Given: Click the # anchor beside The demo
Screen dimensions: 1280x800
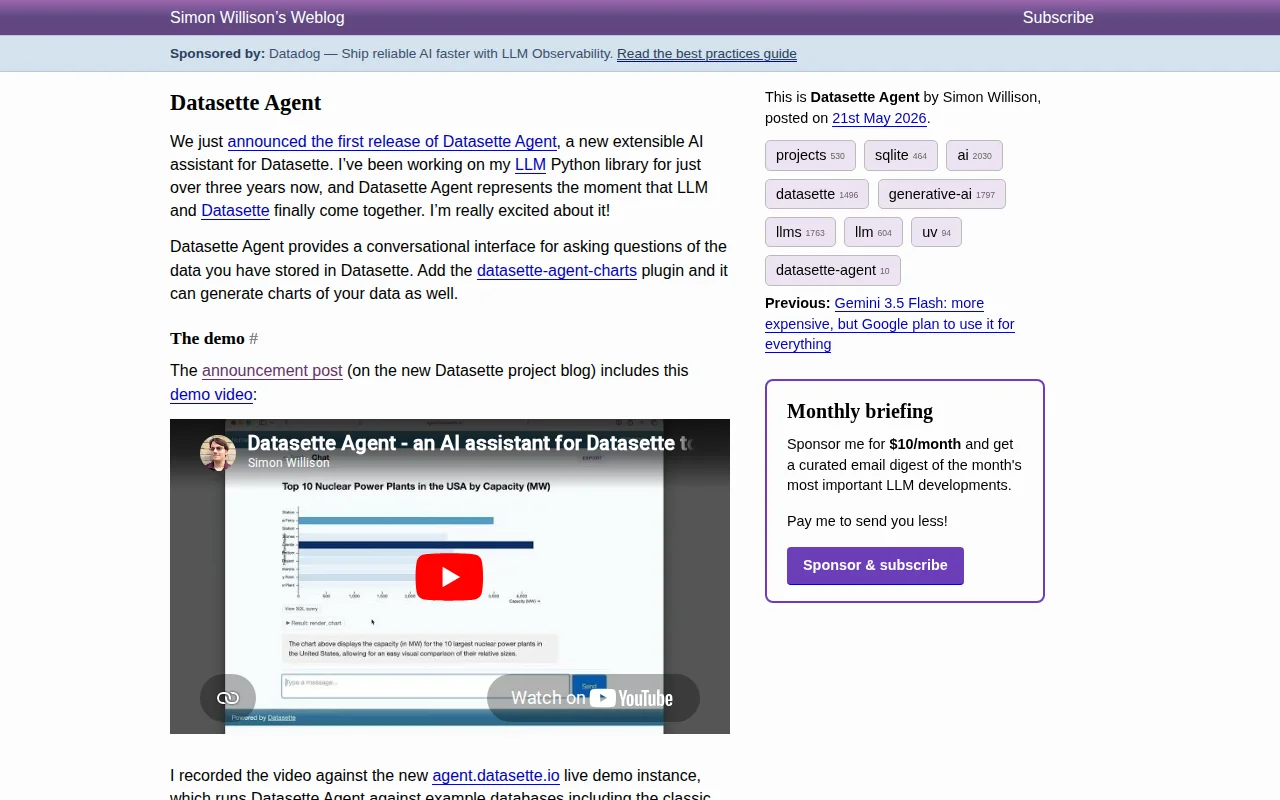Looking at the screenshot, I should click(x=254, y=338).
